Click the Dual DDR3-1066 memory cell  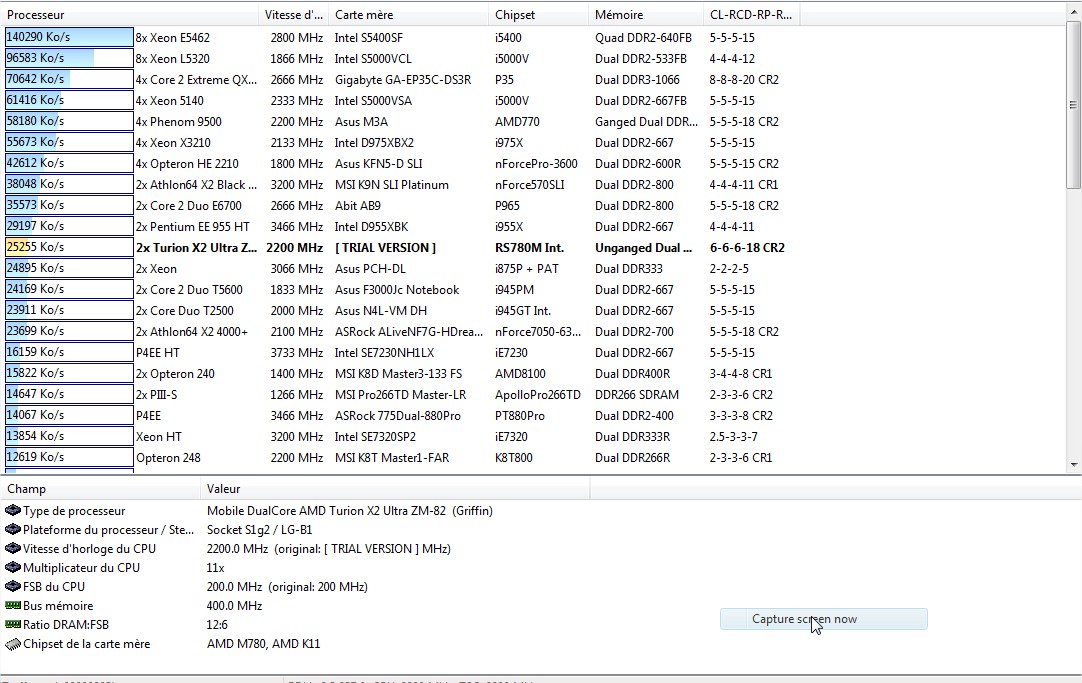coord(637,80)
